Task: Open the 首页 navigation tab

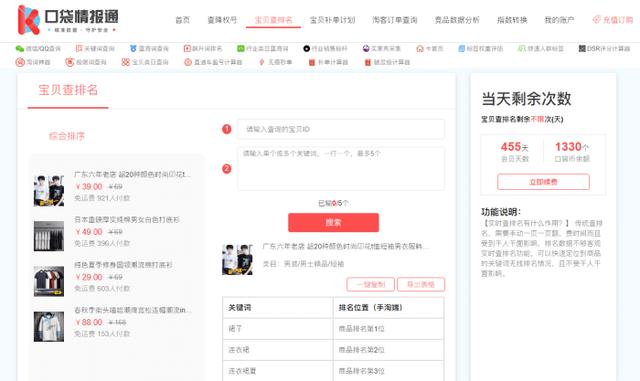Action: (182, 20)
